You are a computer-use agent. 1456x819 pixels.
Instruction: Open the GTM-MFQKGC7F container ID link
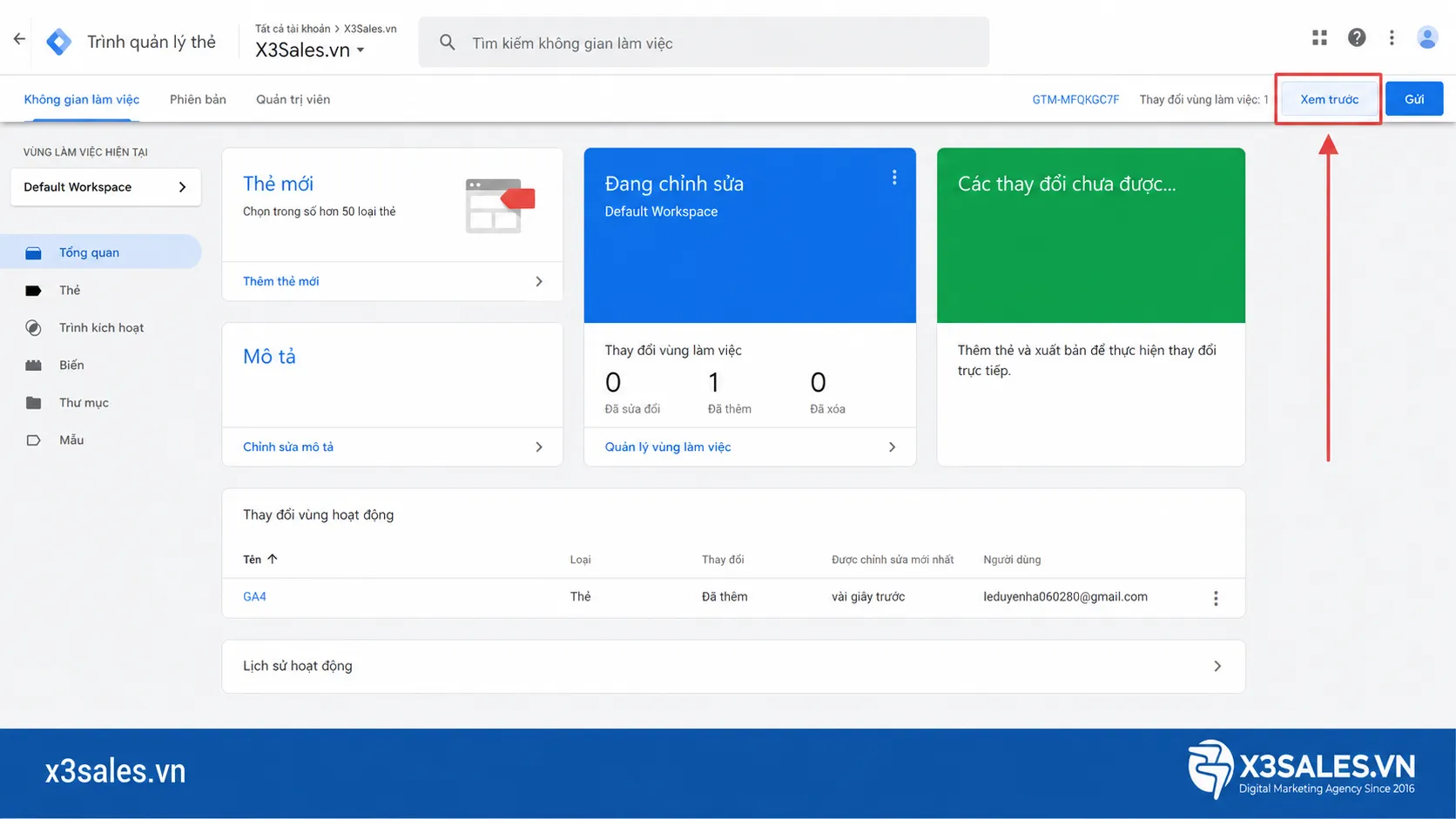tap(1075, 99)
